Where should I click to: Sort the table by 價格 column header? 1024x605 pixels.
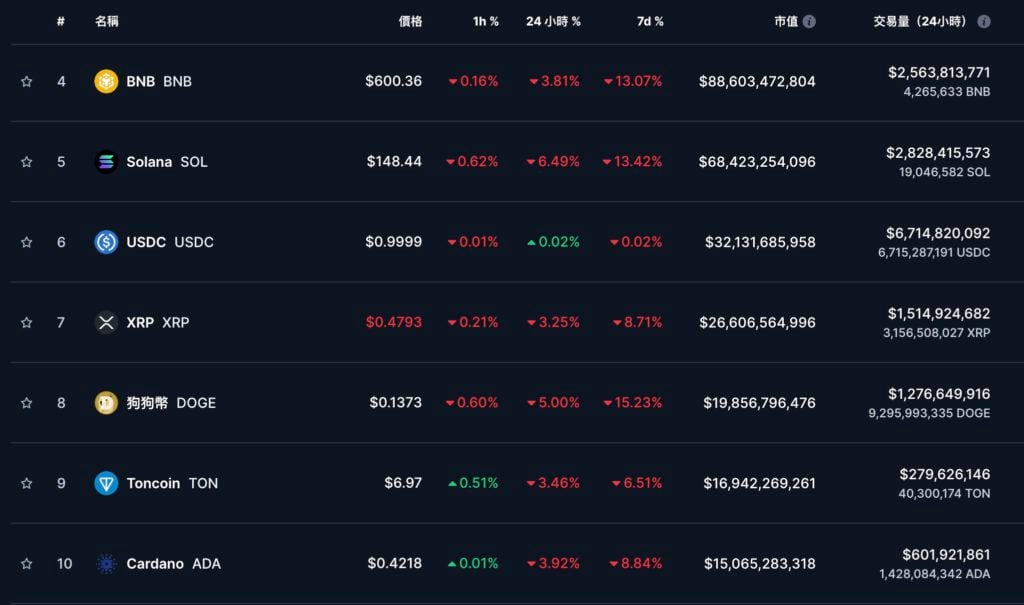pyautogui.click(x=410, y=21)
